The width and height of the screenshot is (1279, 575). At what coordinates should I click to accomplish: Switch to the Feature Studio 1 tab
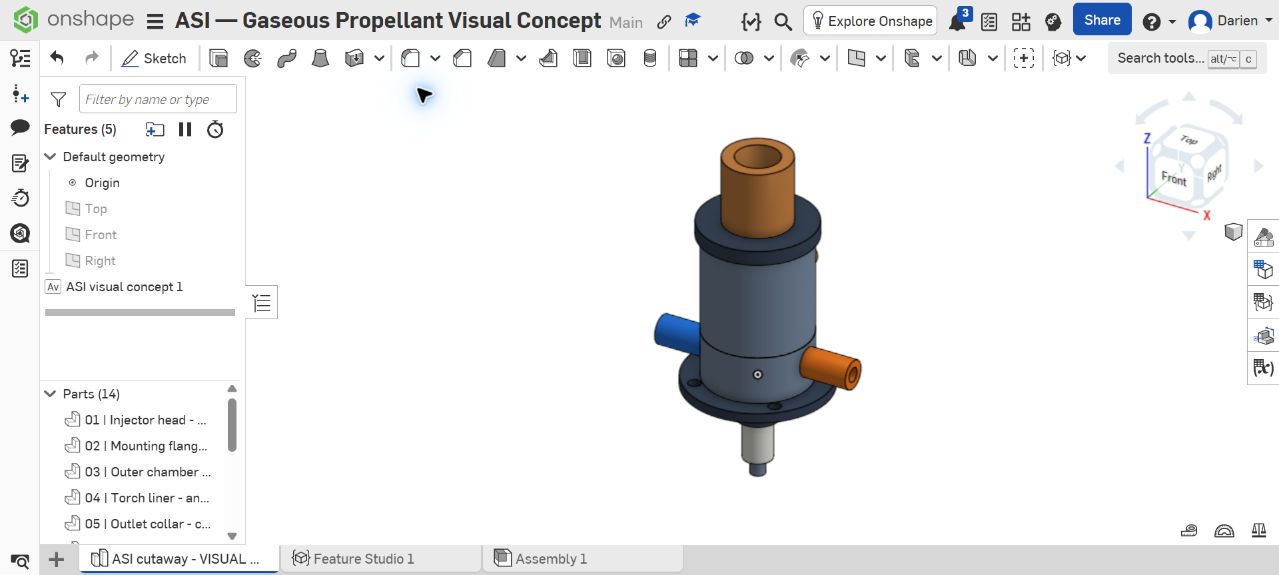pos(381,559)
